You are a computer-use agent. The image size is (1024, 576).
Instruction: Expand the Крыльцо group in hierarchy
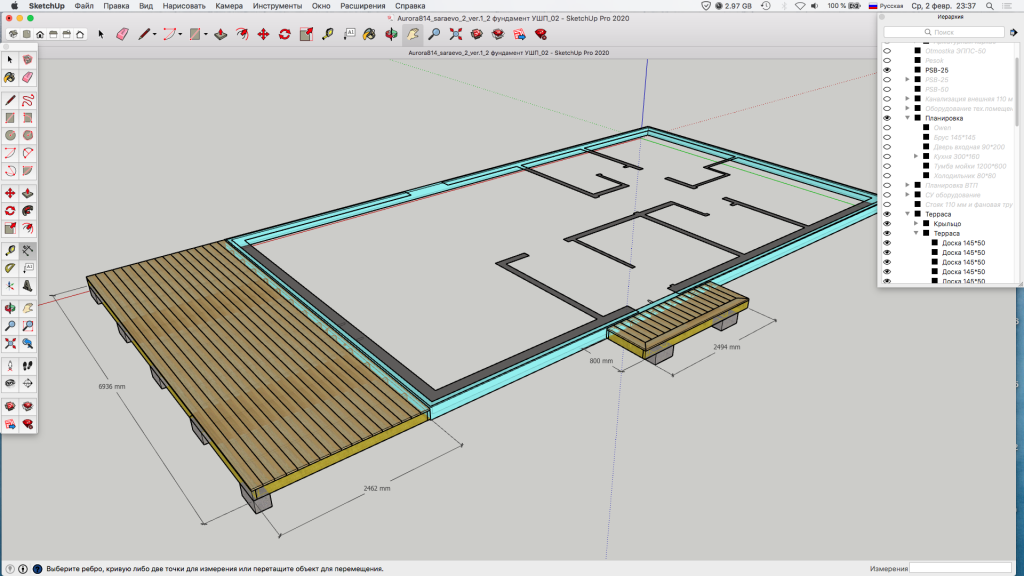pyautogui.click(x=914, y=223)
